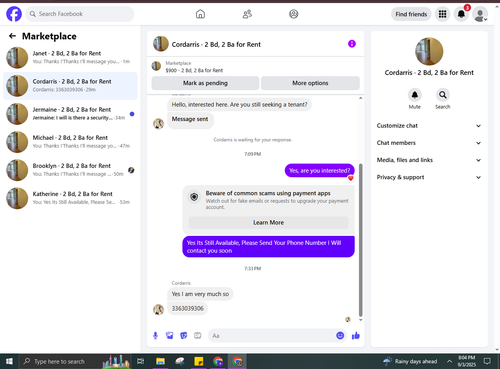This screenshot has width=500, height=369.
Task: Click the taskbar 'Type here to search' box
Action: (x=75, y=361)
